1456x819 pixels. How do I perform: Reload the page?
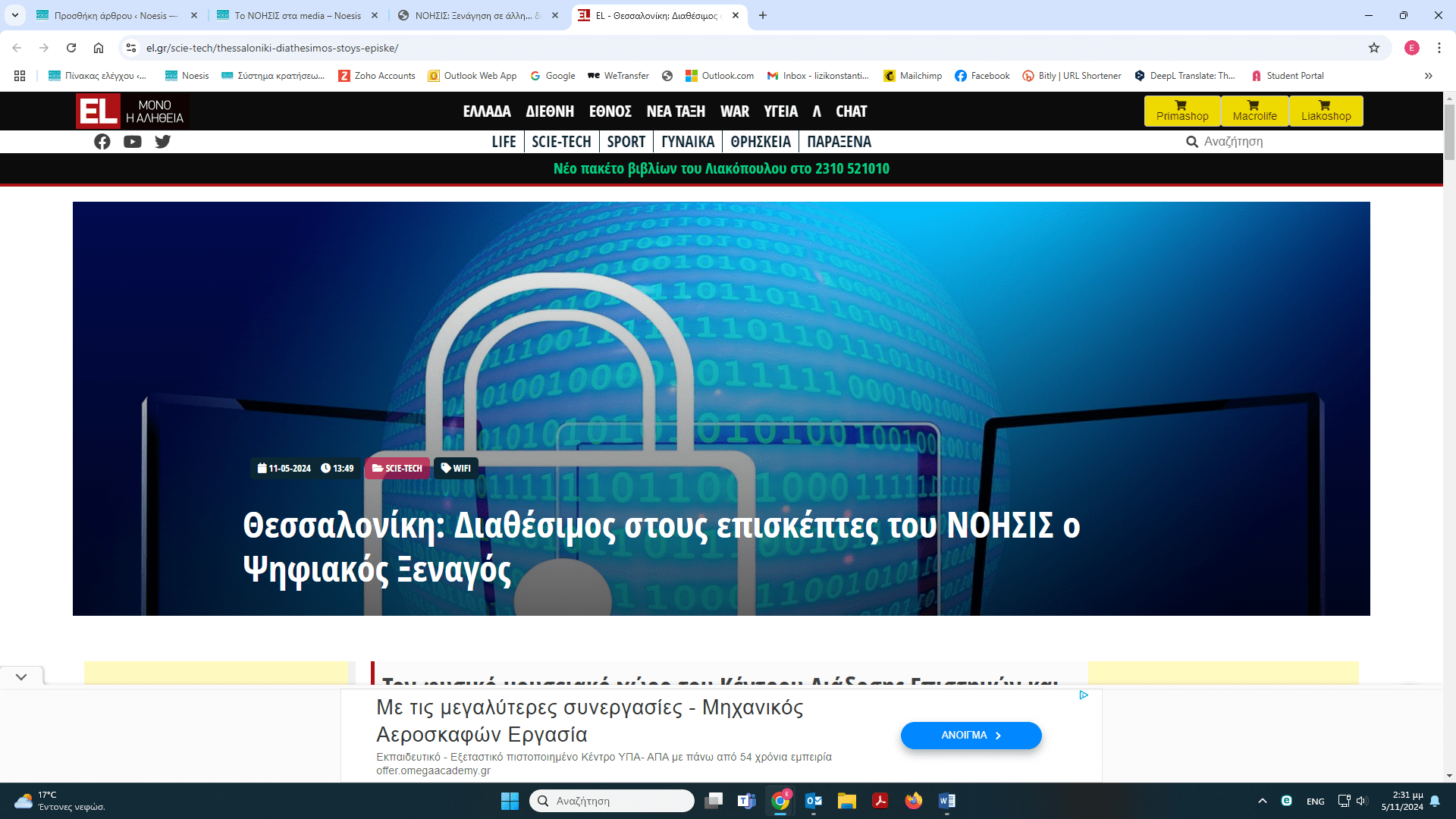[x=71, y=48]
